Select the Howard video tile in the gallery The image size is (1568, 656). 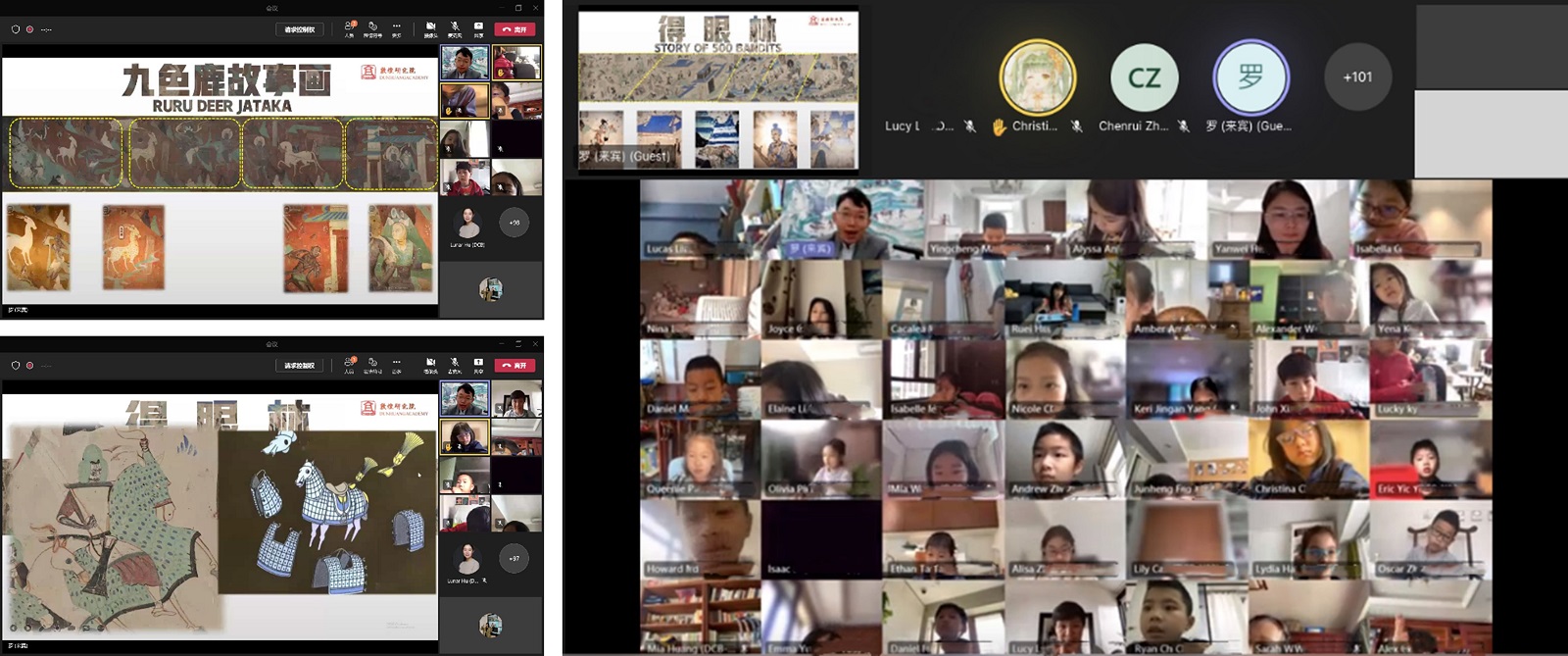point(701,539)
